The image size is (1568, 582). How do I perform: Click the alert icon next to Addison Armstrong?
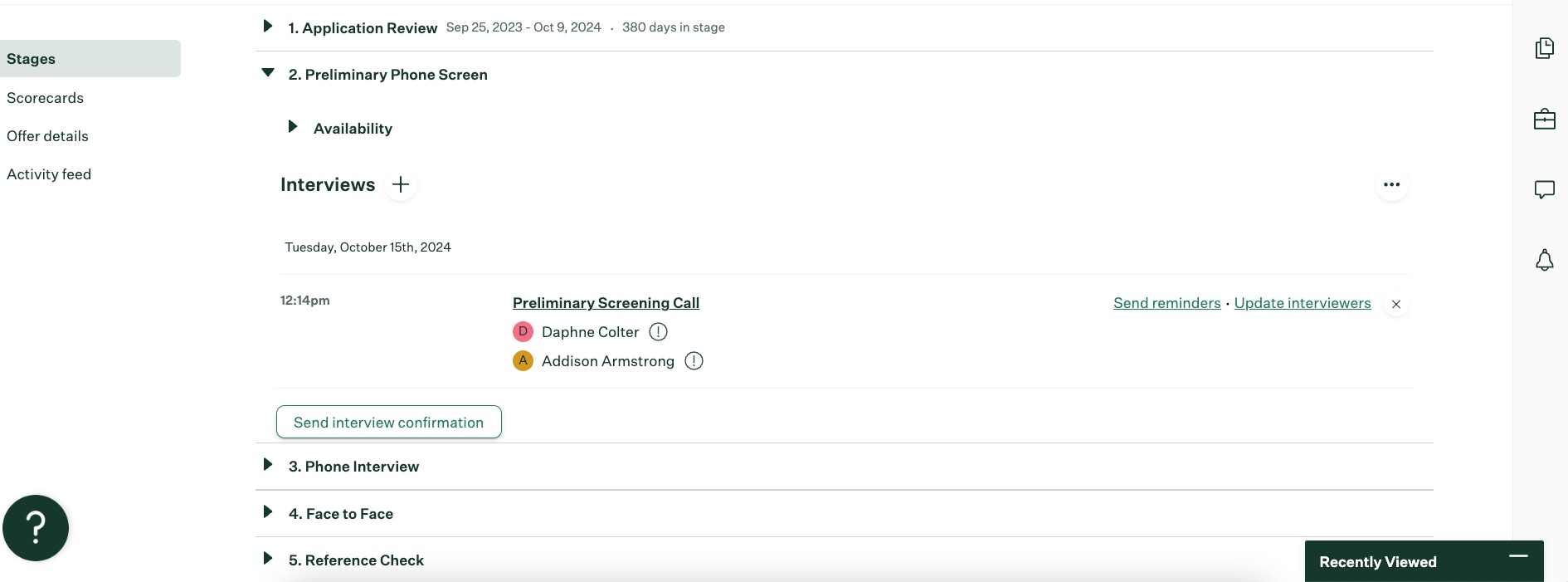694,361
